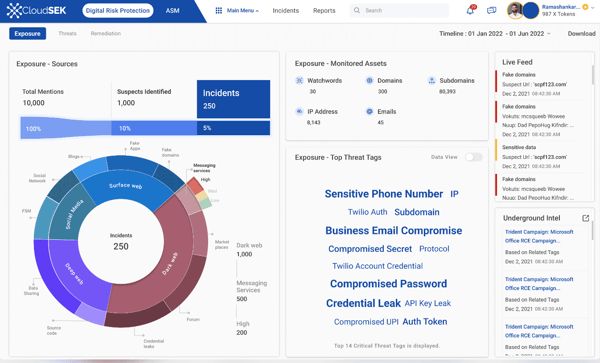This screenshot has height=363, width=600.
Task: Click into the Search field
Action: point(399,10)
